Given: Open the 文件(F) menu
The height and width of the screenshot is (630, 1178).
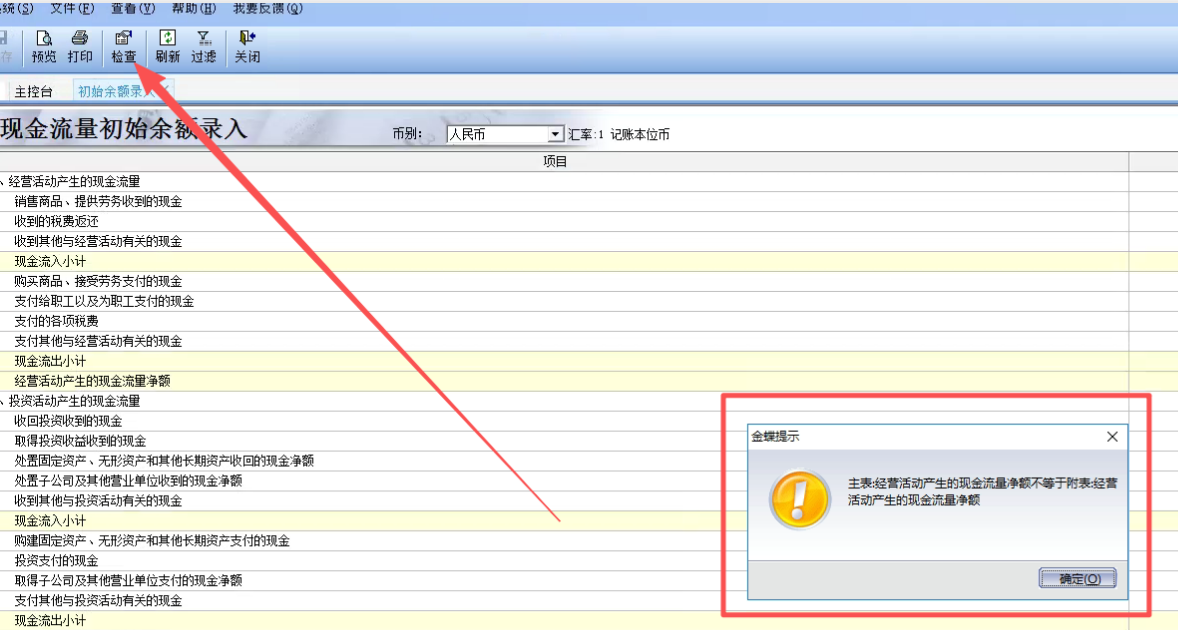Looking at the screenshot, I should (72, 9).
